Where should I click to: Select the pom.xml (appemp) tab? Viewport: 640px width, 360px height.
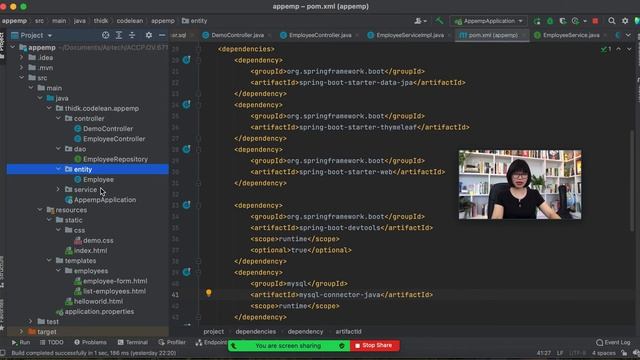(x=493, y=36)
